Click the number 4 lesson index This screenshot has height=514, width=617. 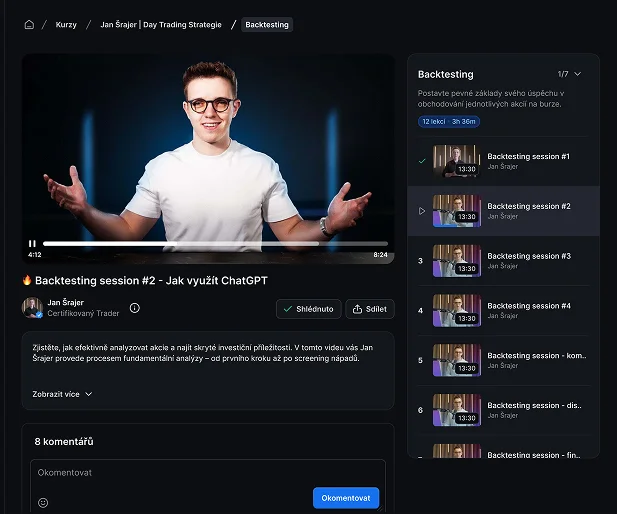420,311
